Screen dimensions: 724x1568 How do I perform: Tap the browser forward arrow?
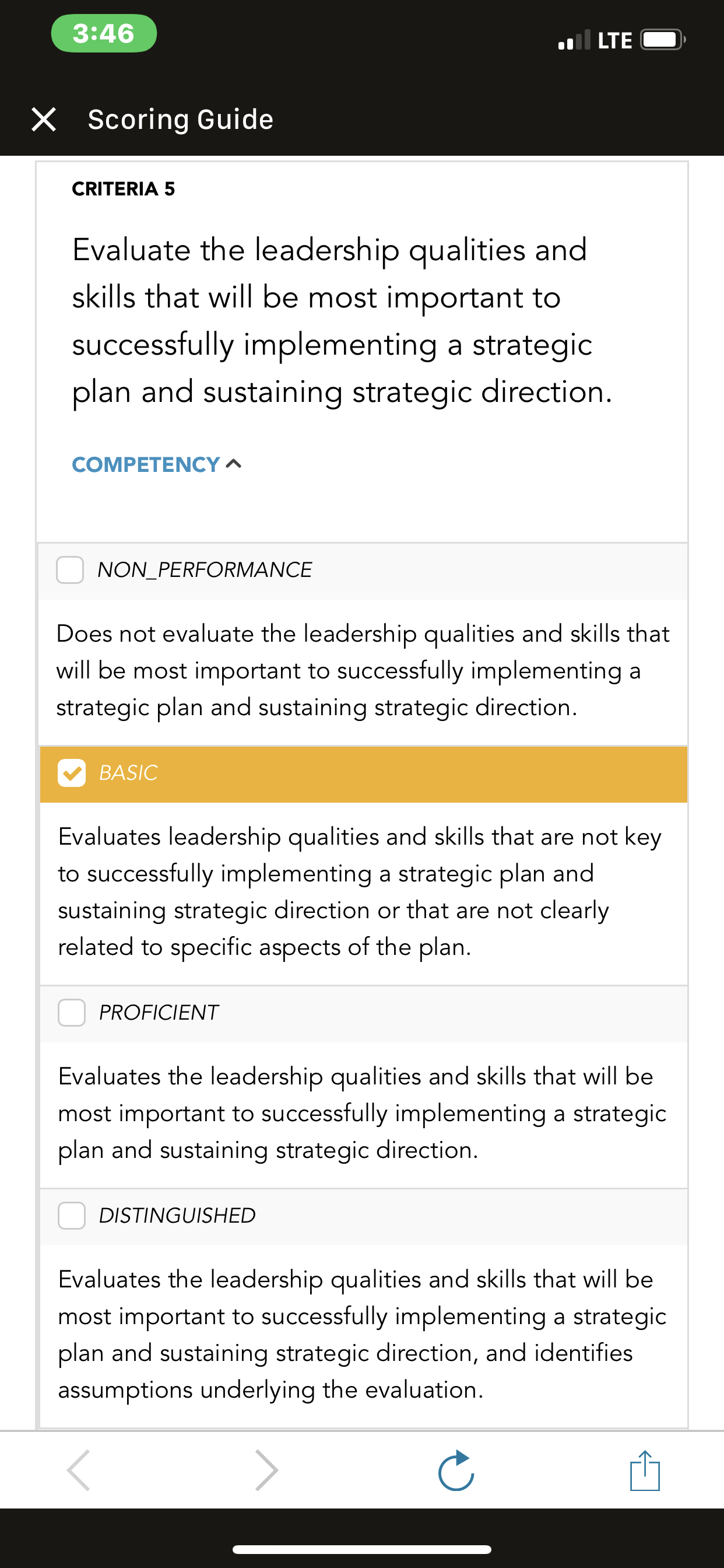(266, 1470)
